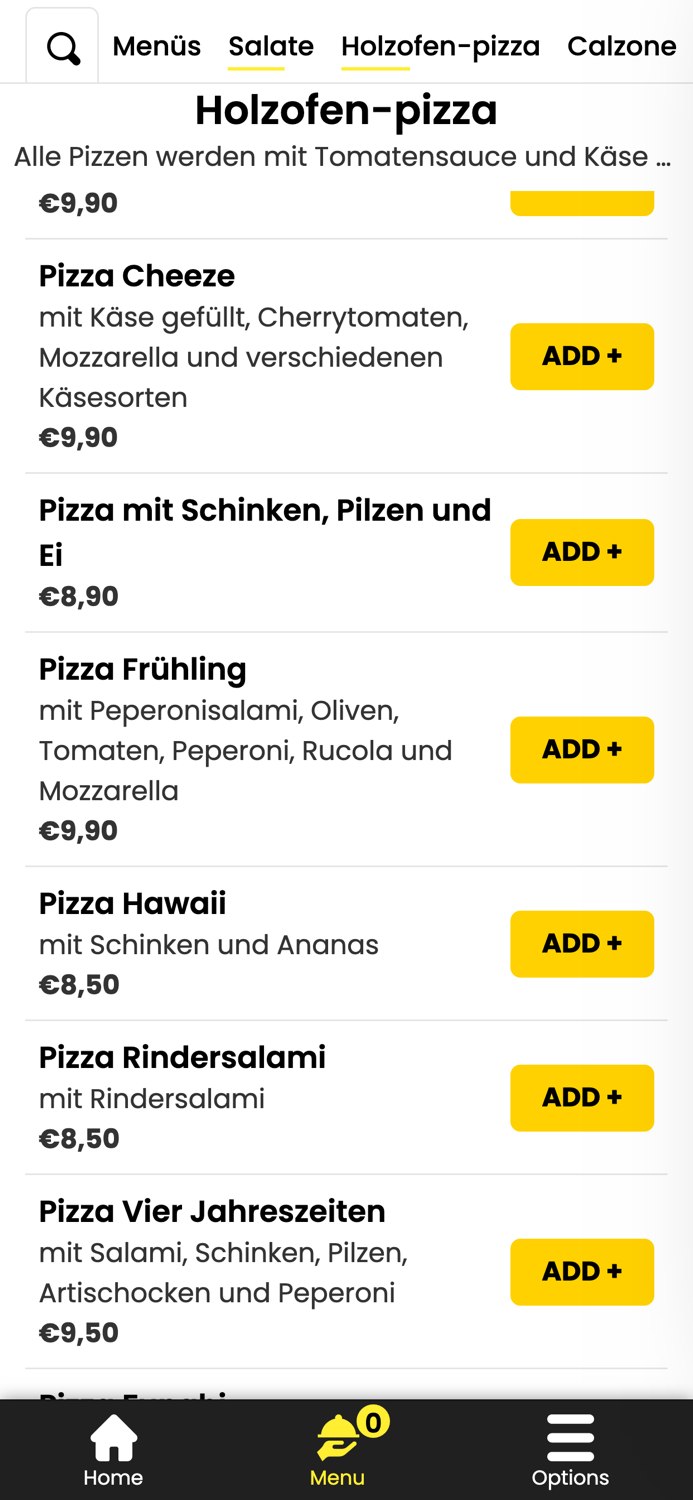Add Pizza Vier Jahreszeiten to the order
This screenshot has width=693, height=1500.
(x=582, y=1271)
